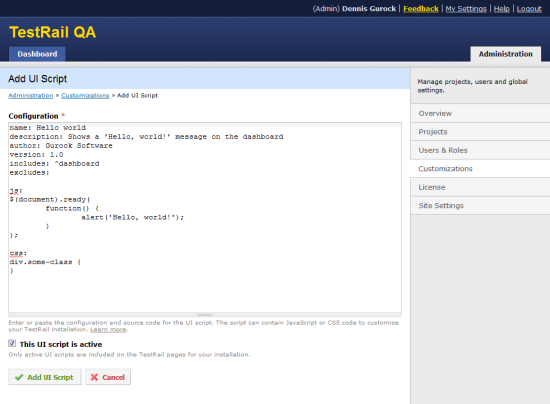Click the Logout link
This screenshot has height=404, width=550.
529,9
